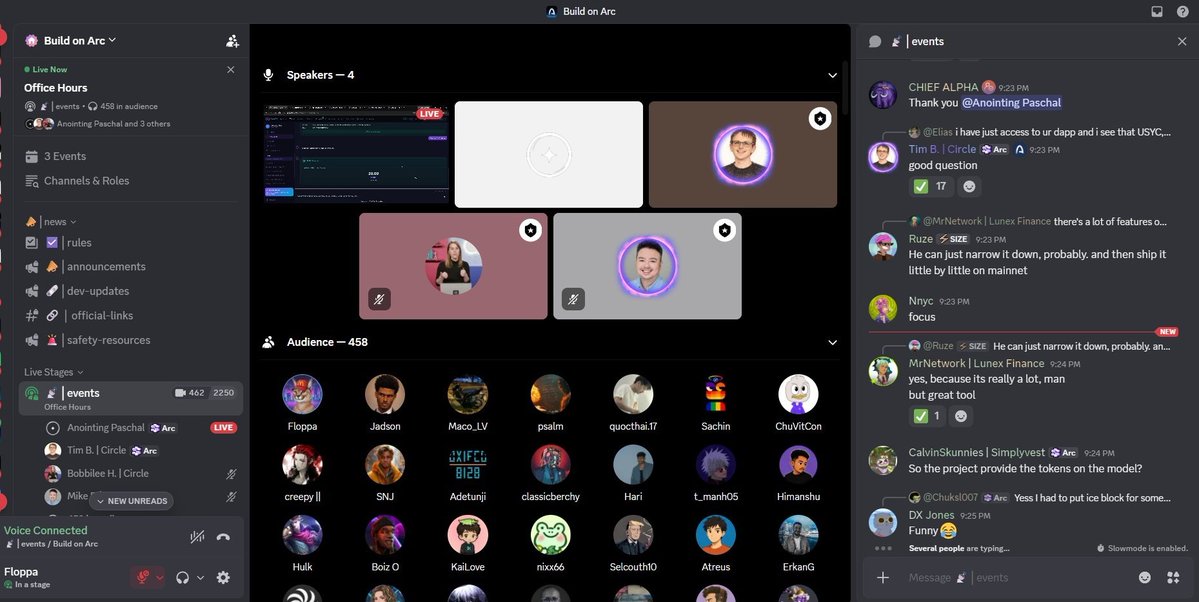Toggle noise suppression icon in Voice Connected panel
This screenshot has height=602, width=1199.
click(x=197, y=537)
